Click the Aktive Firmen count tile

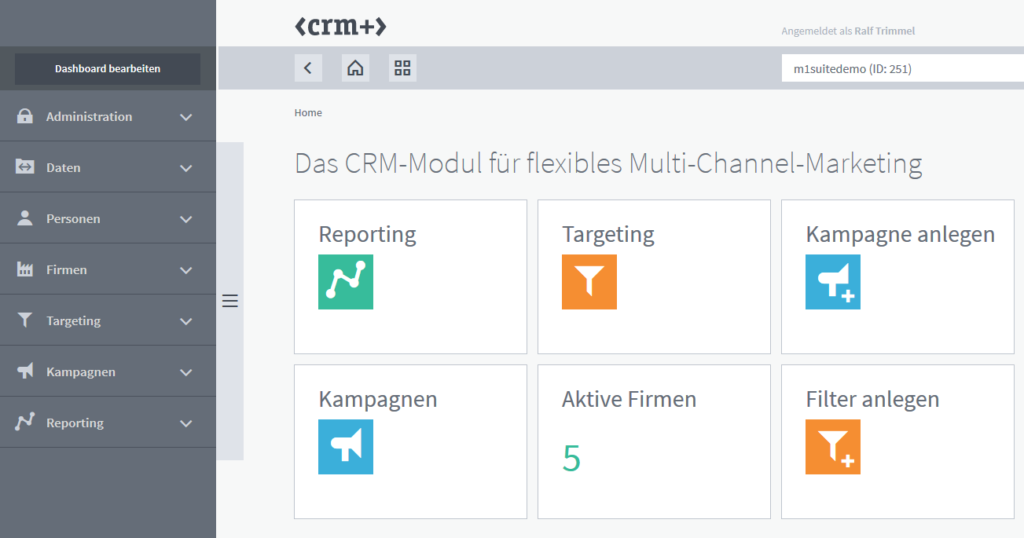tap(654, 441)
